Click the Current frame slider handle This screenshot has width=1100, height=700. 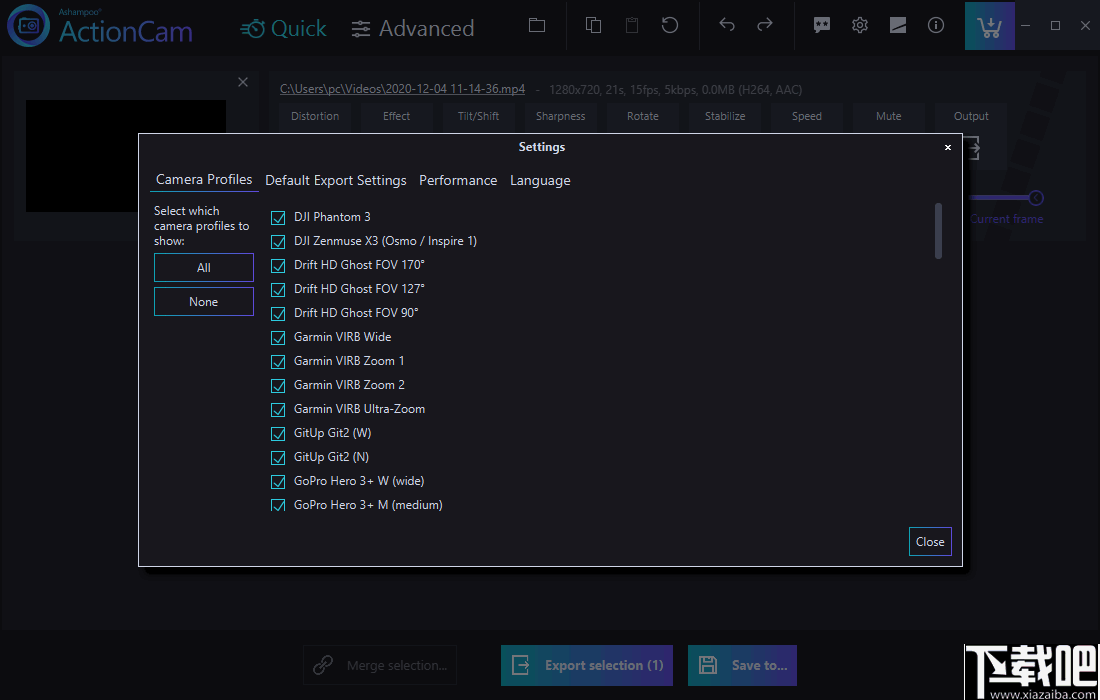1035,198
